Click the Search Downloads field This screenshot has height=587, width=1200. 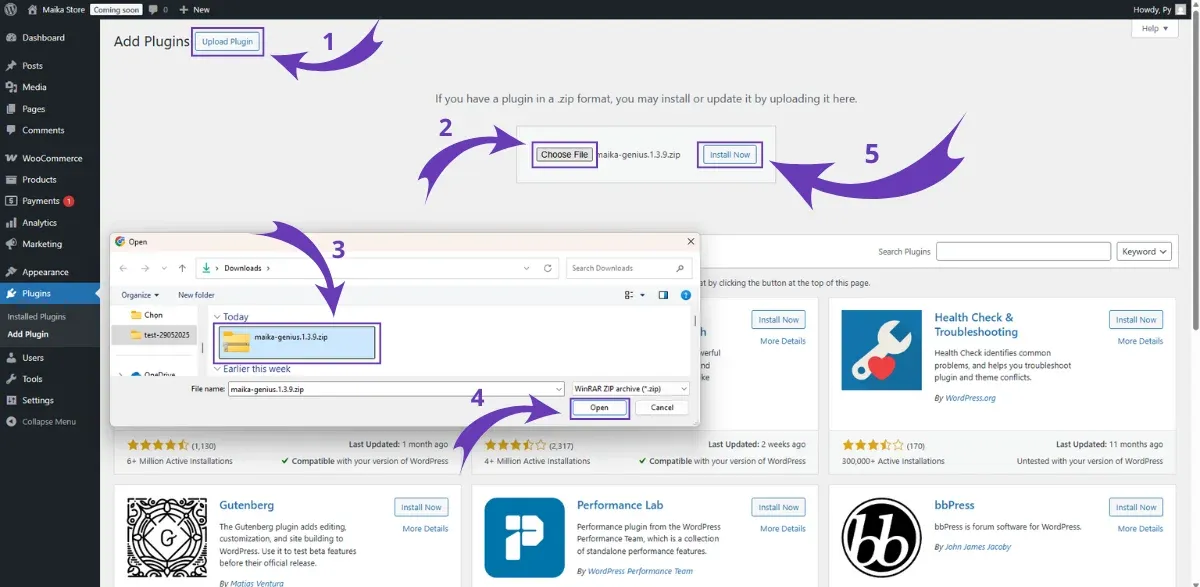[628, 268]
